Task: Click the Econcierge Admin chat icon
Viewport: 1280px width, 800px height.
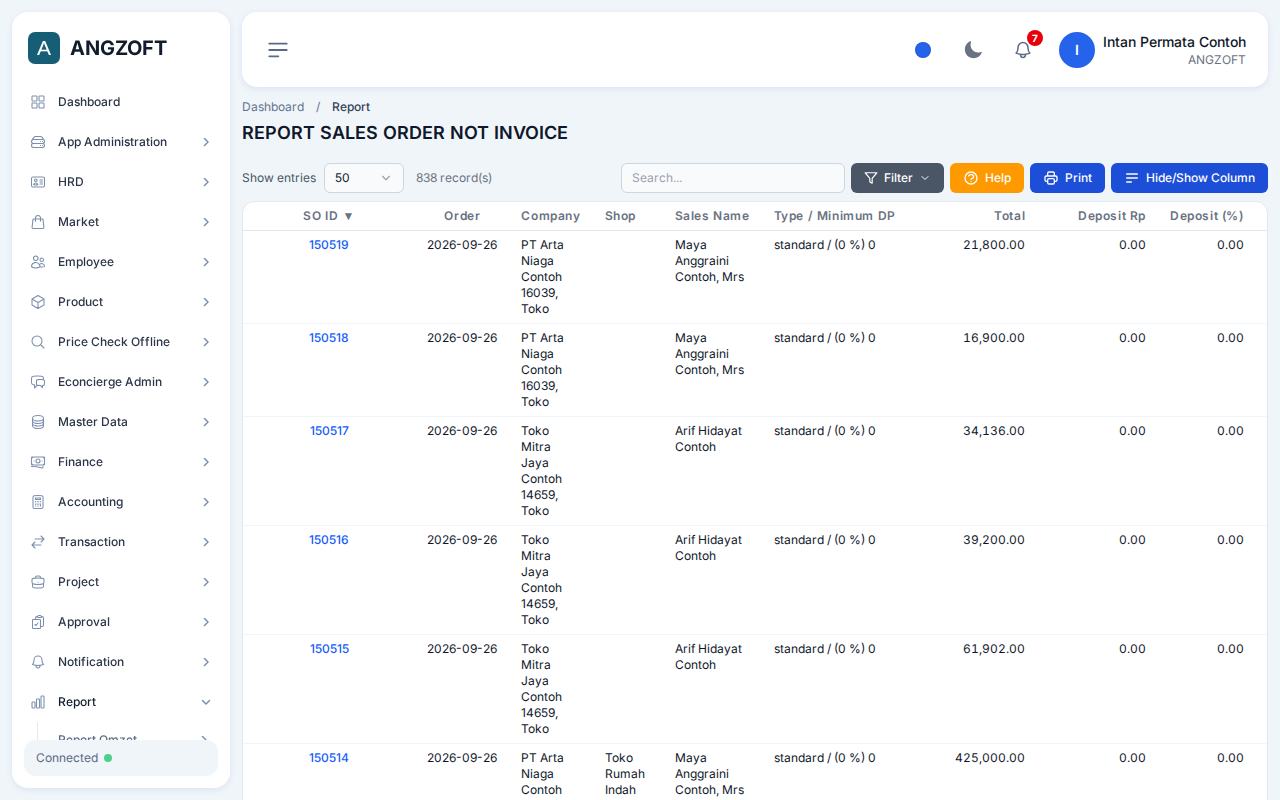Action: (38, 382)
